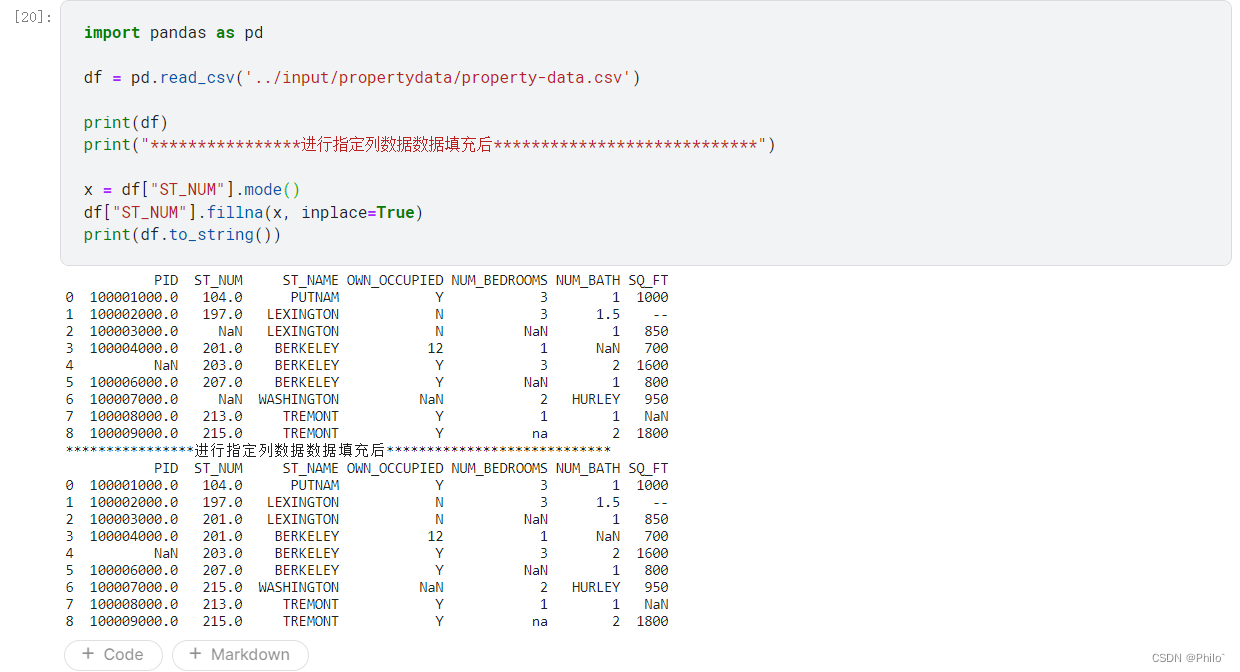Click the print(df) code line
This screenshot has height=672, width=1240.
click(x=126, y=123)
